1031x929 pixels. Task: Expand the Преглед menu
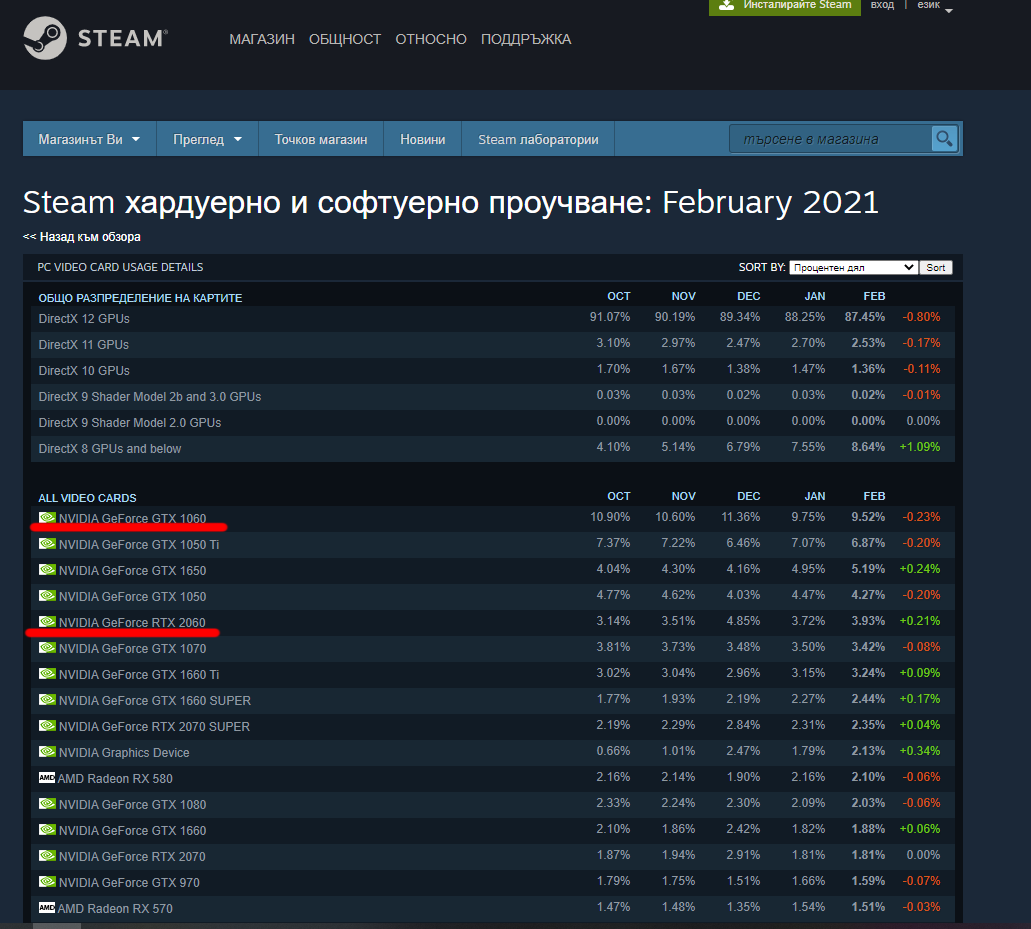[x=208, y=139]
